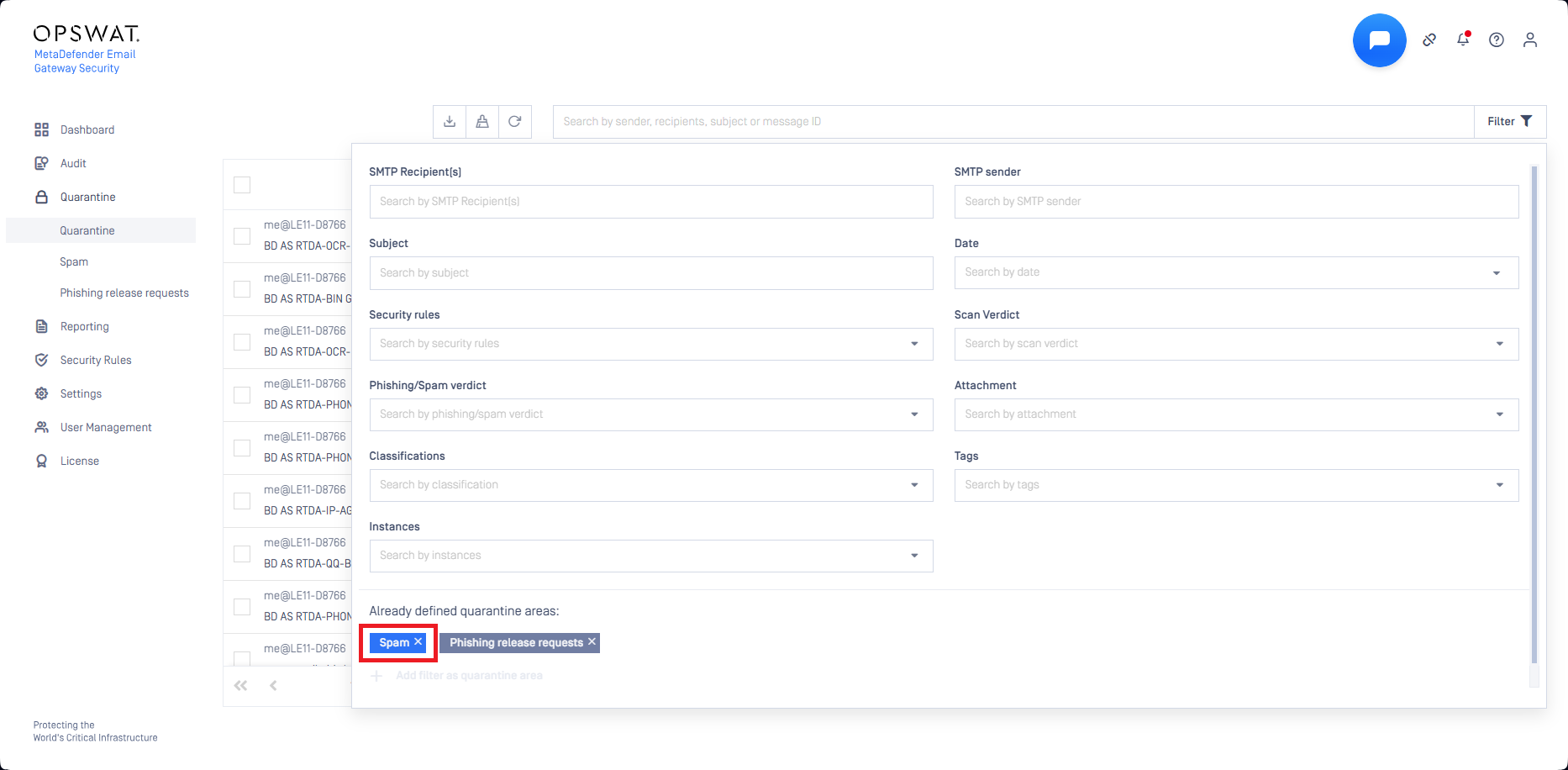Click the toolbar icon beside download
The image size is (1568, 770).
pyautogui.click(x=482, y=122)
